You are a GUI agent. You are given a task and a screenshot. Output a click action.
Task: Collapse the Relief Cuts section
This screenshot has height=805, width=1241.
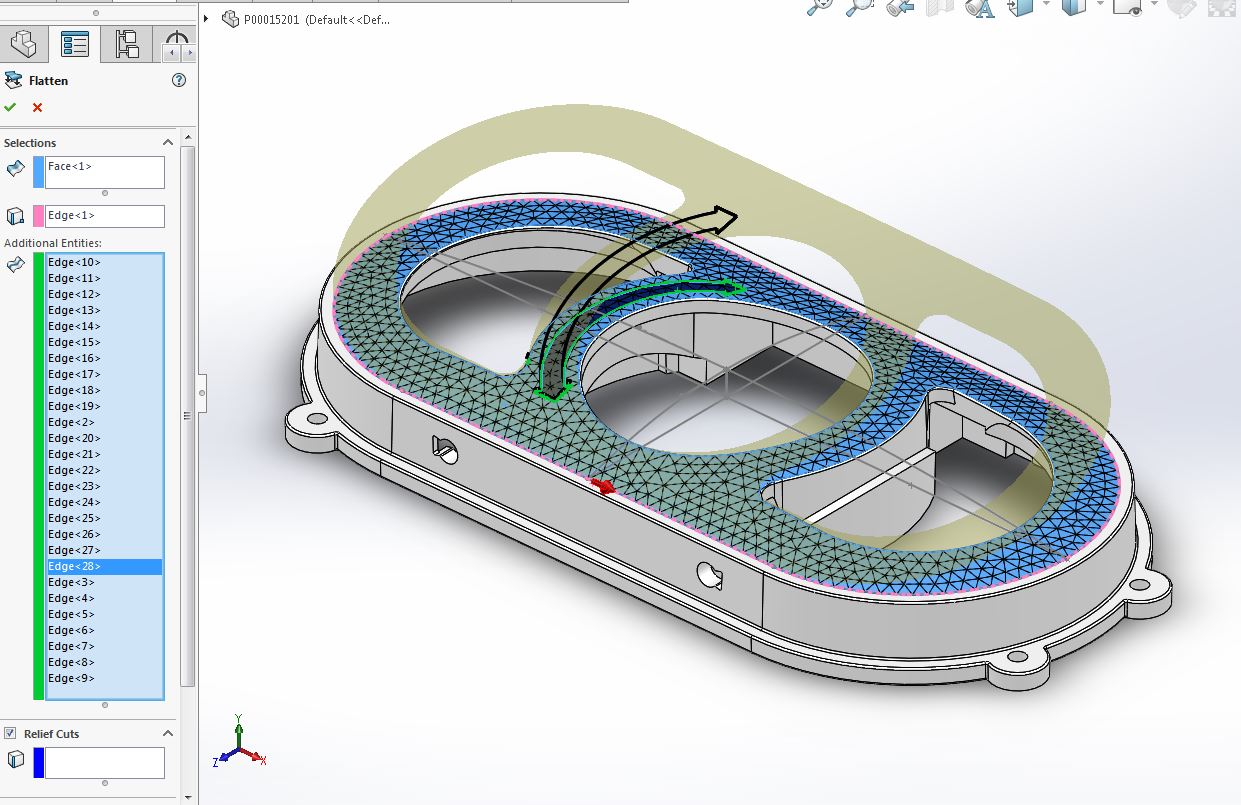pos(168,733)
